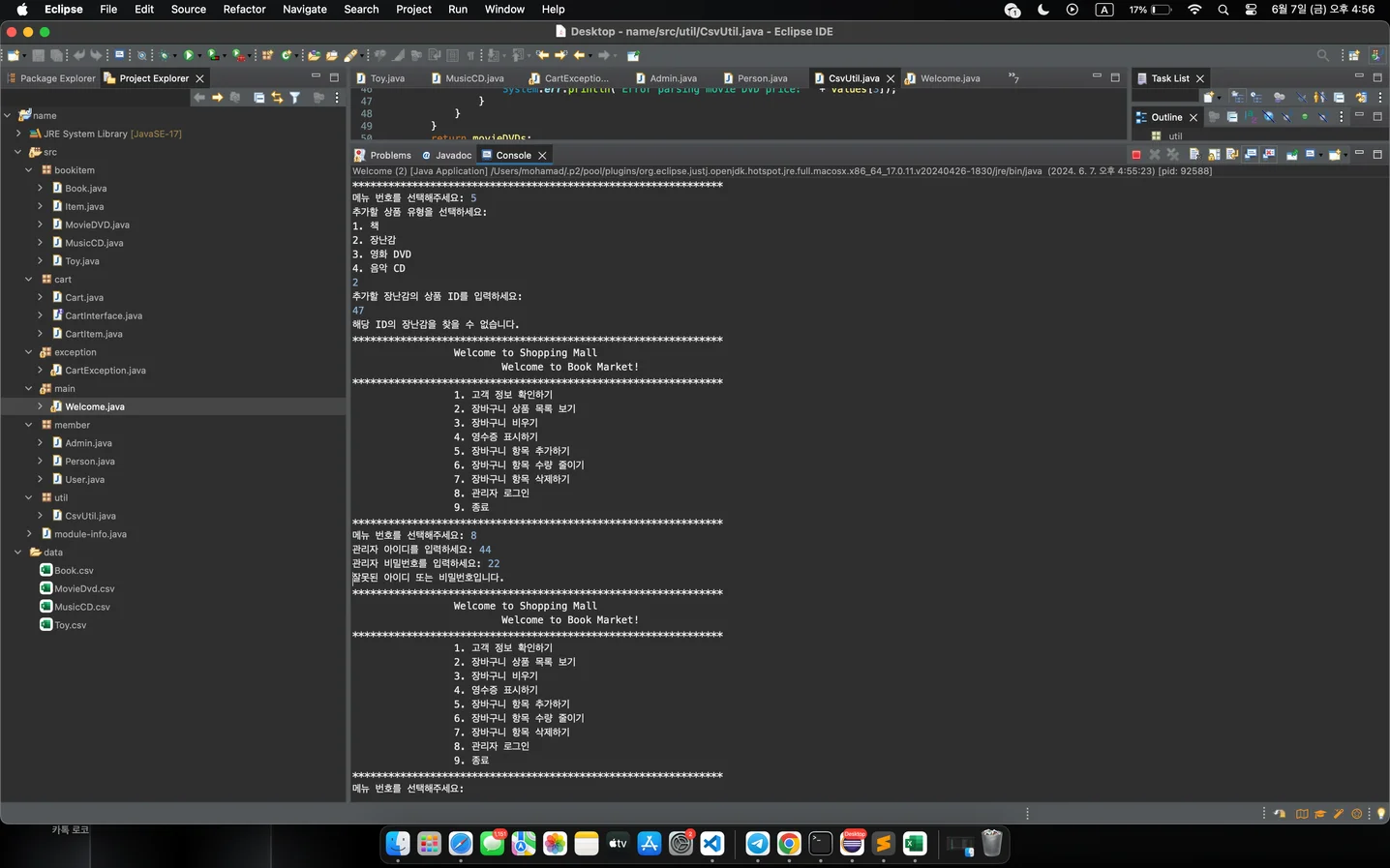Image resolution: width=1390 pixels, height=868 pixels.
Task: Expand the JRE System Library node
Action: coord(18,134)
